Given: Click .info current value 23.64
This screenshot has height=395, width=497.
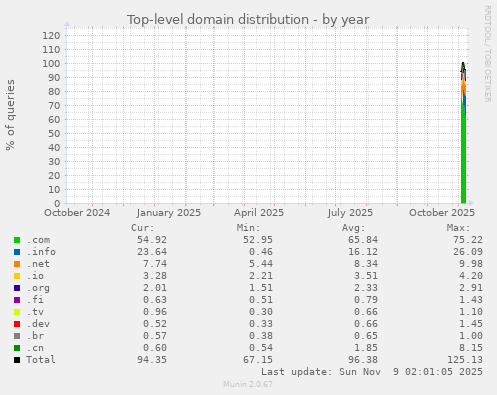Looking at the screenshot, I should click(x=152, y=252).
